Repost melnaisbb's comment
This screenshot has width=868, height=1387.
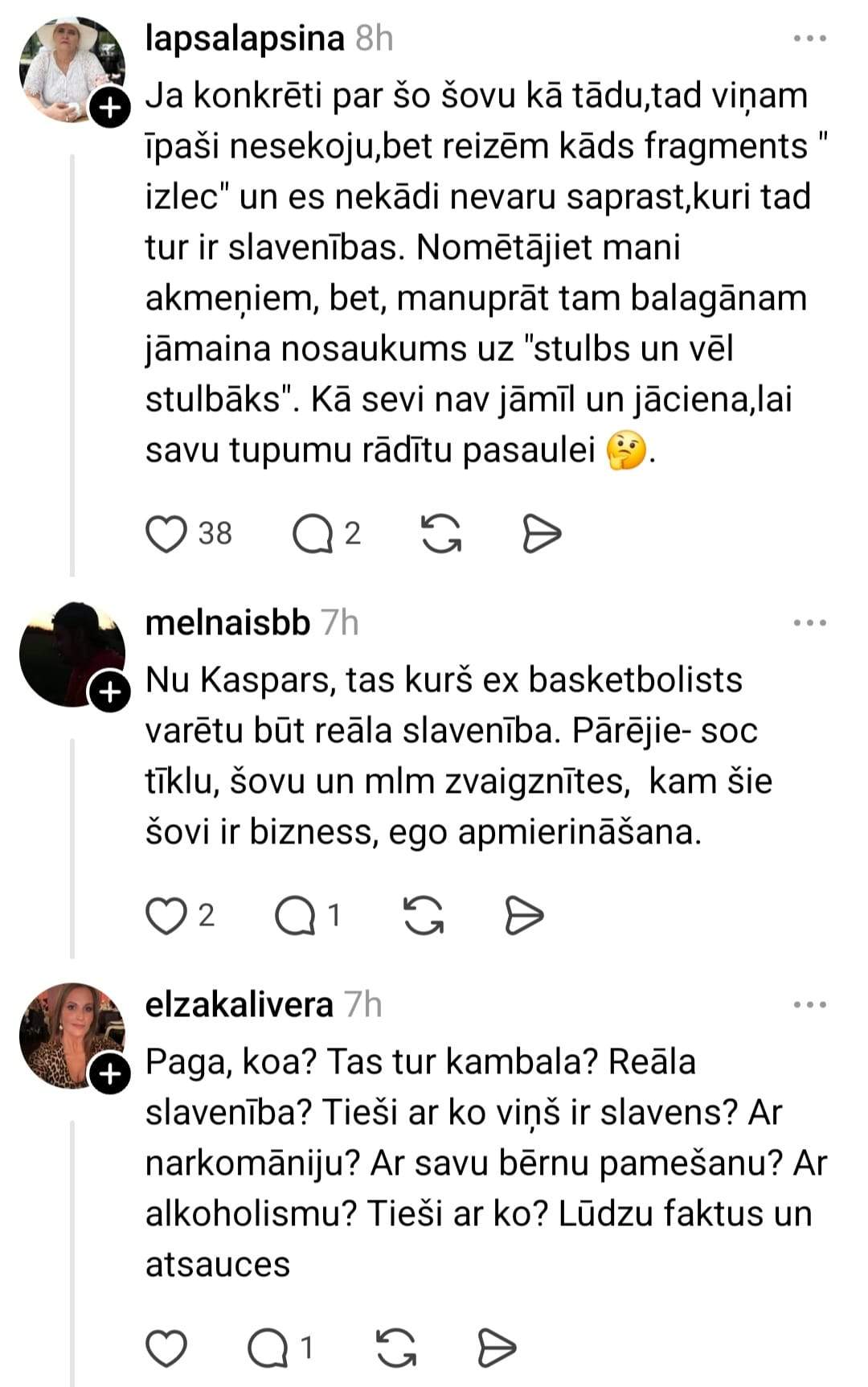(424, 916)
